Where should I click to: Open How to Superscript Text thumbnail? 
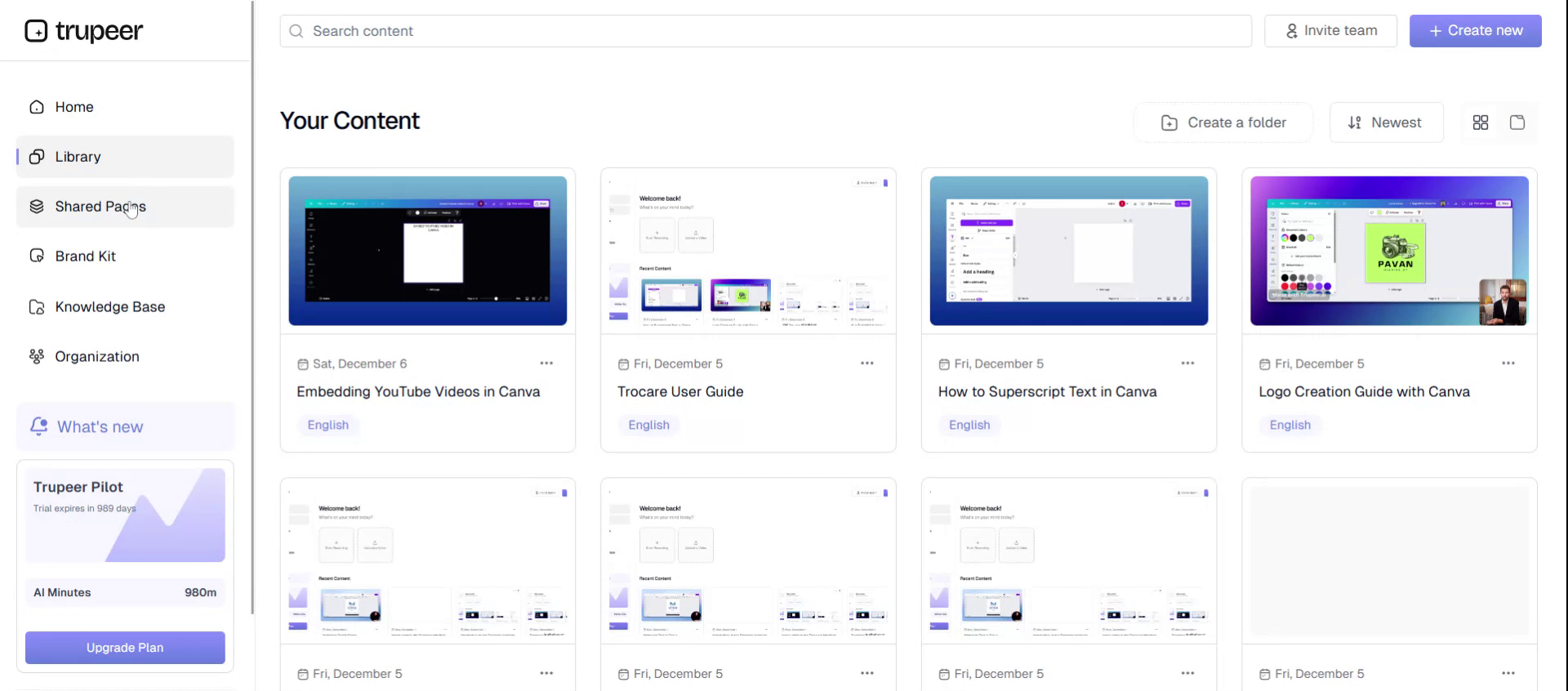click(1069, 251)
